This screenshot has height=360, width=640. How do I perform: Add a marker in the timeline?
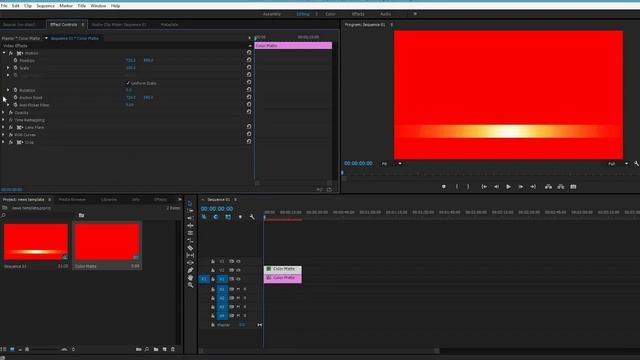240,217
